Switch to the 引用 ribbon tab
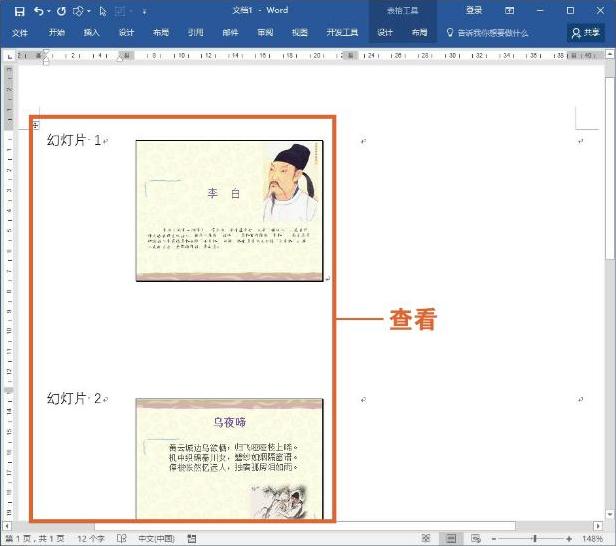 click(196, 32)
